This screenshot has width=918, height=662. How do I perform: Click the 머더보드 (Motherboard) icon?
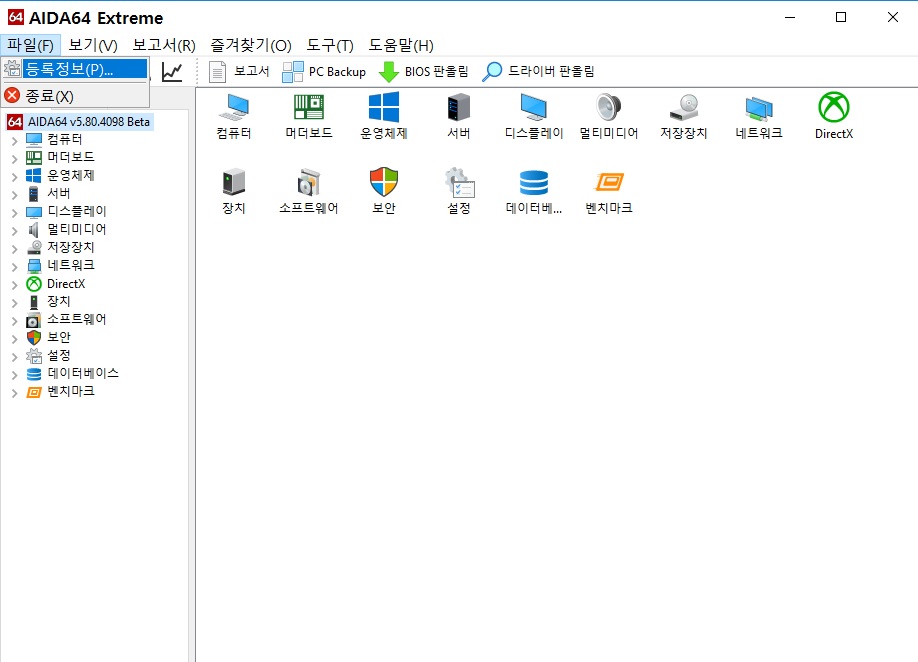click(x=308, y=113)
